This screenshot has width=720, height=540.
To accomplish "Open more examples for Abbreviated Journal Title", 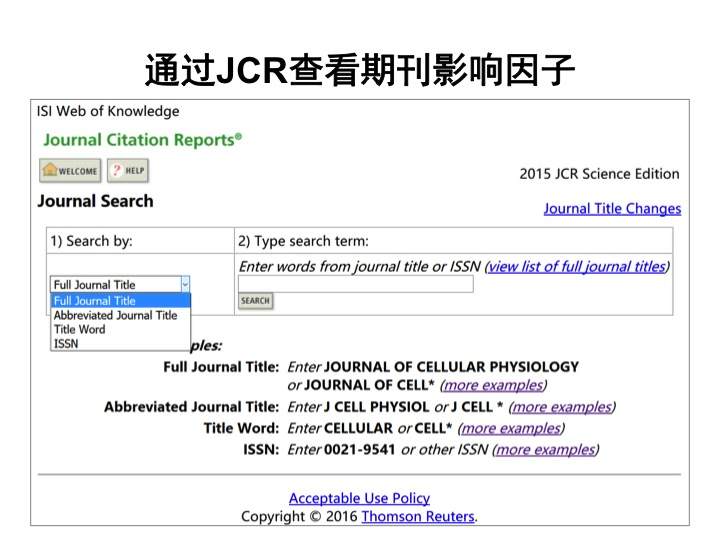I will point(562,407).
